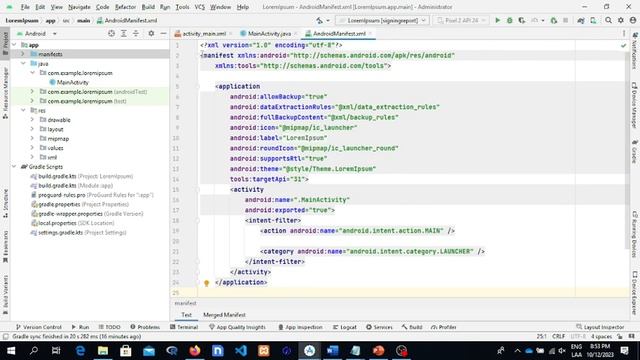The width and height of the screenshot is (640, 360).
Task: Expand the values folder
Action: tap(32, 148)
